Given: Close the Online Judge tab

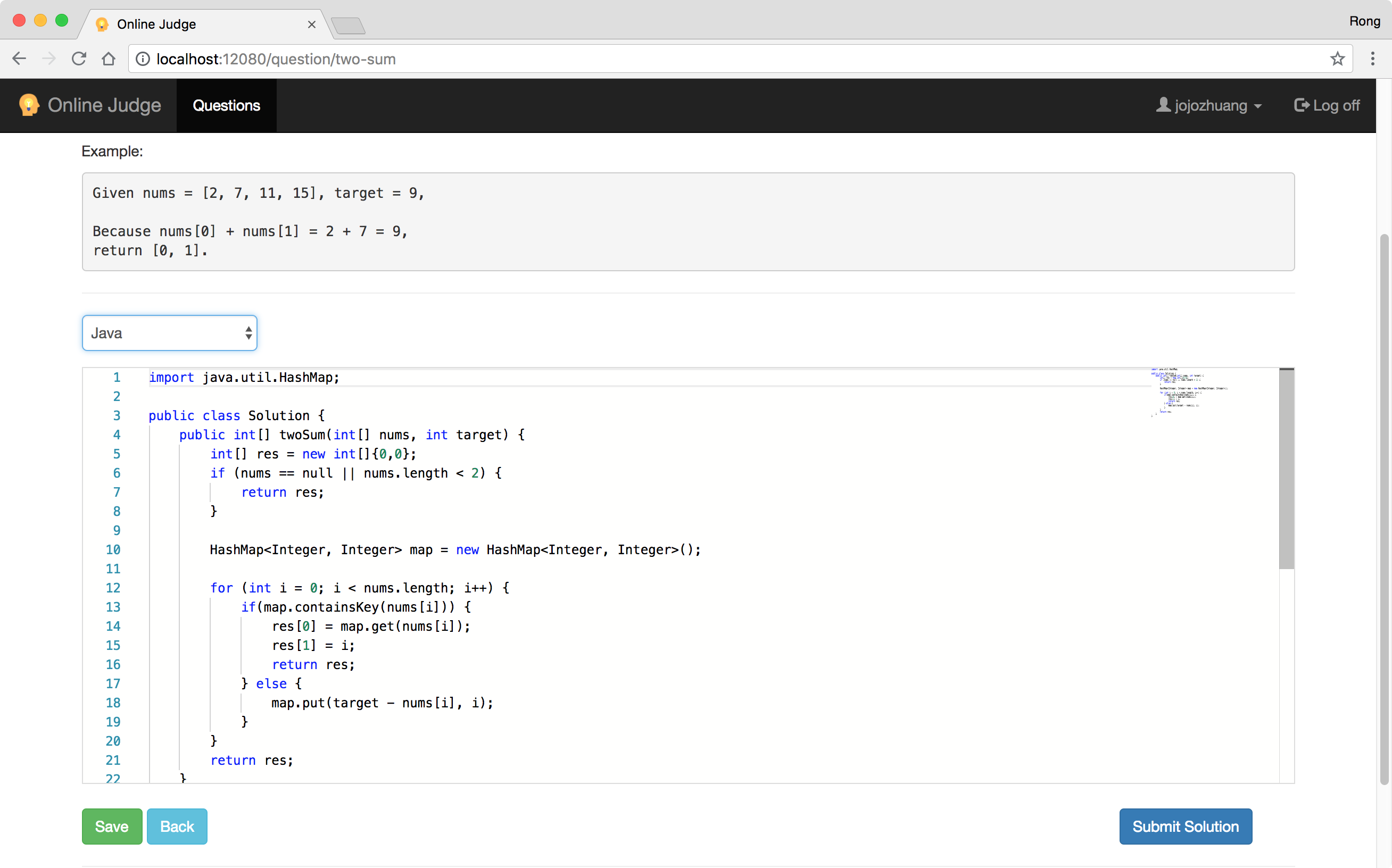Looking at the screenshot, I should tap(312, 24).
